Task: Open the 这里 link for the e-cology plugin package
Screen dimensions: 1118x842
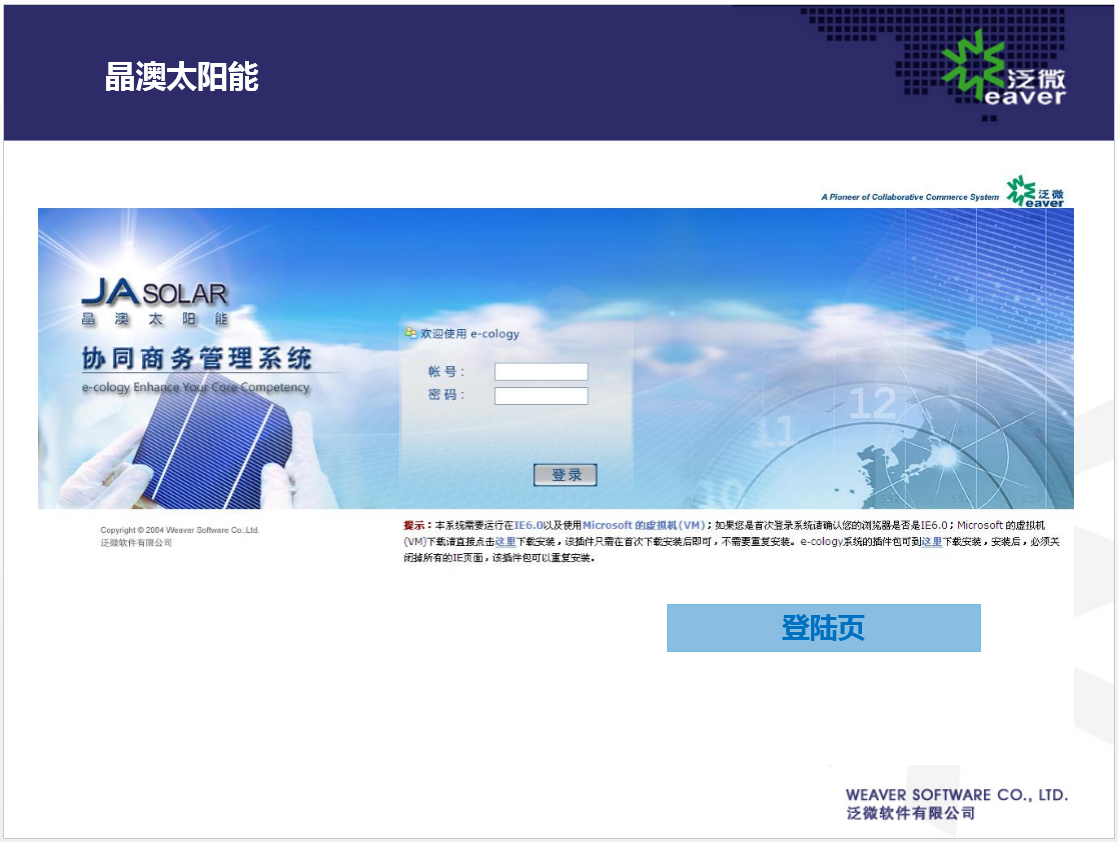Action: pos(932,542)
